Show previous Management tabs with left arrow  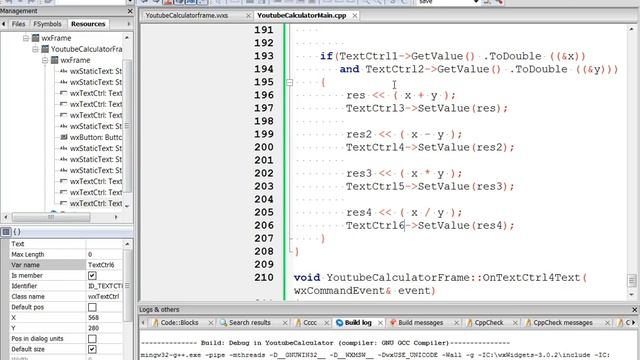4,24
